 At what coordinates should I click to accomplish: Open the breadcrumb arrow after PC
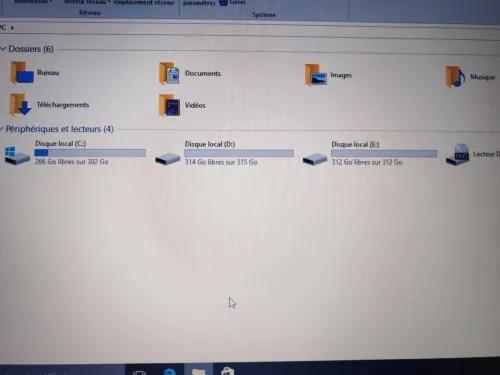click(x=12, y=28)
